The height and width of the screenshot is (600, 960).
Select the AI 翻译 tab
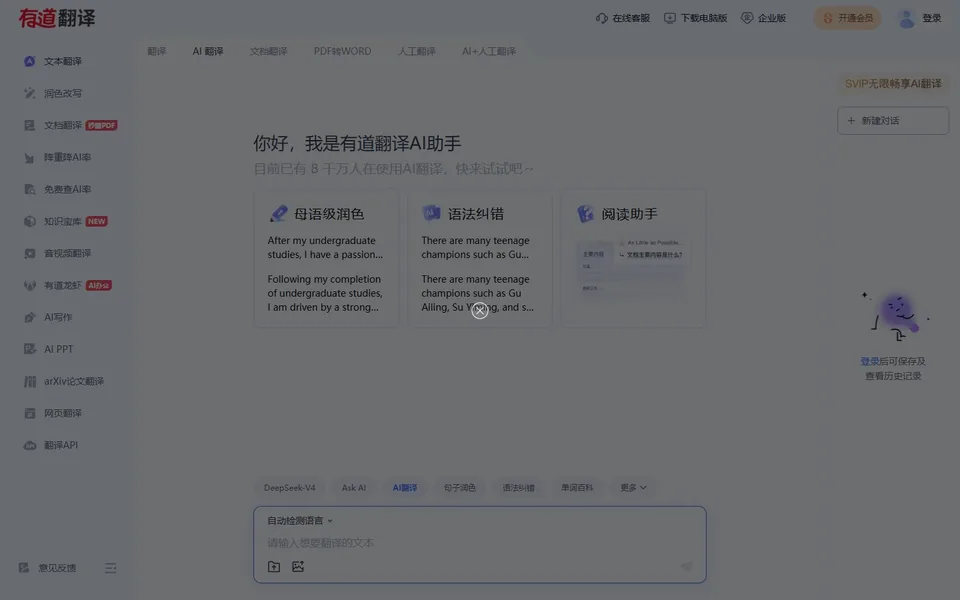coord(208,51)
